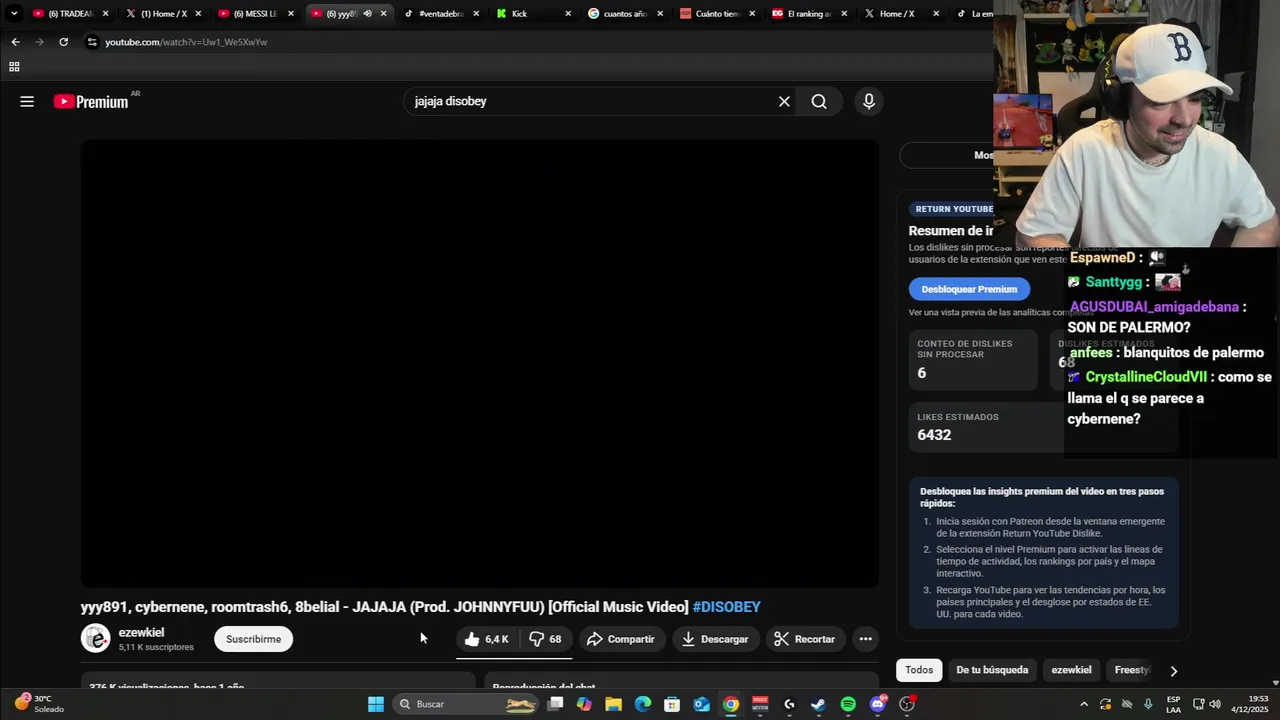Start voice search with microphone

click(868, 101)
